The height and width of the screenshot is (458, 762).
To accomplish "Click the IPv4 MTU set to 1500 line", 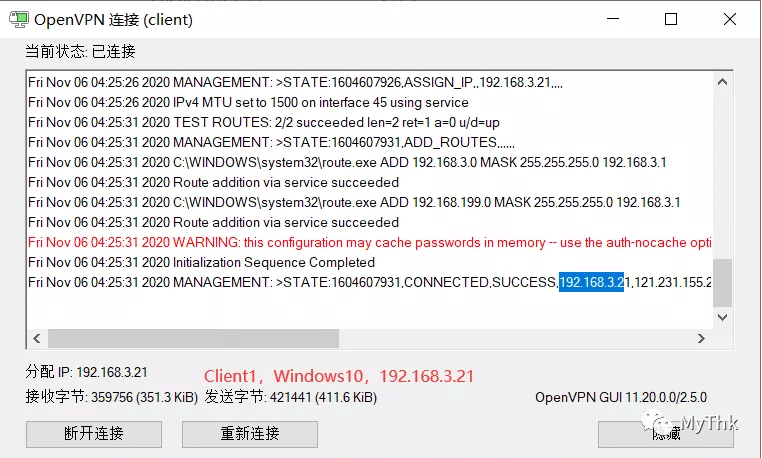I will 248,103.
